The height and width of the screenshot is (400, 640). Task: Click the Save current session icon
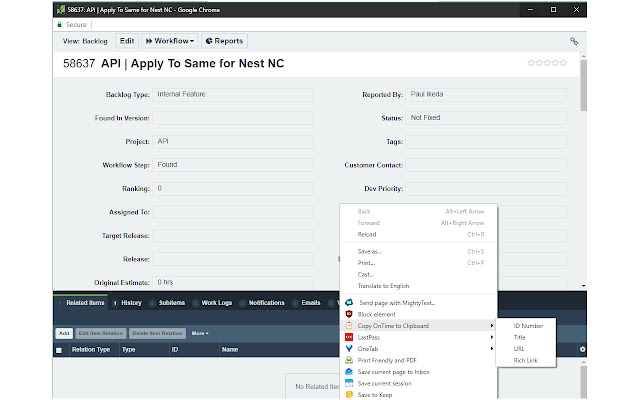coord(349,383)
